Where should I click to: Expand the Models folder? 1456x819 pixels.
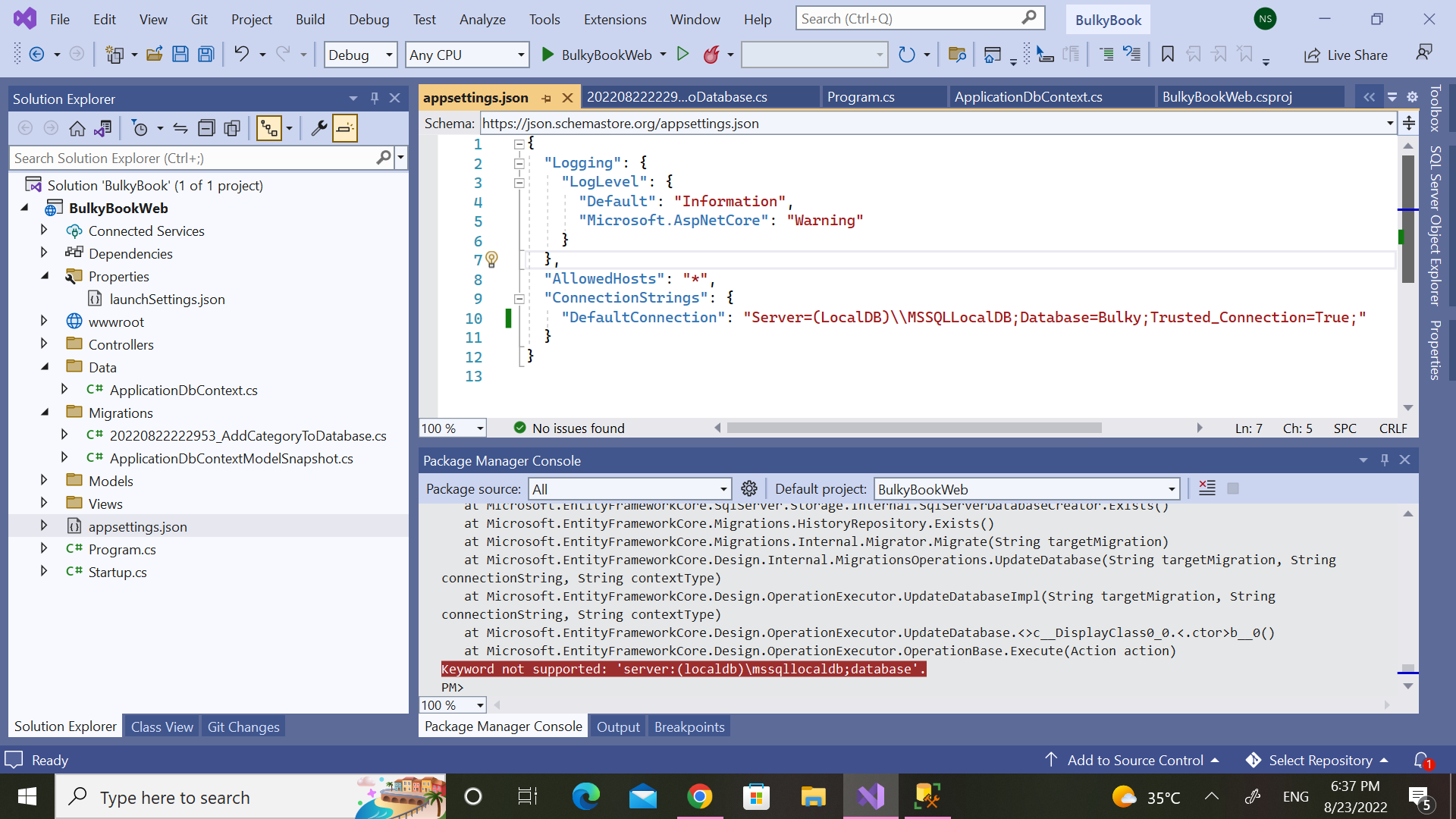point(44,480)
